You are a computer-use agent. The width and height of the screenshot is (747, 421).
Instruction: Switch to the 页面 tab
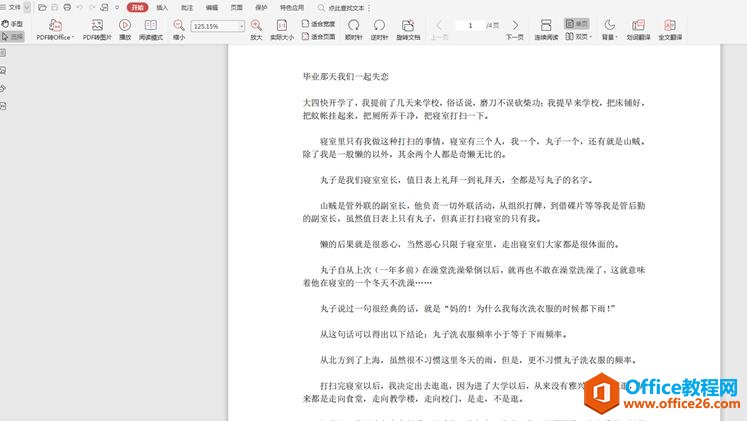[x=236, y=8]
